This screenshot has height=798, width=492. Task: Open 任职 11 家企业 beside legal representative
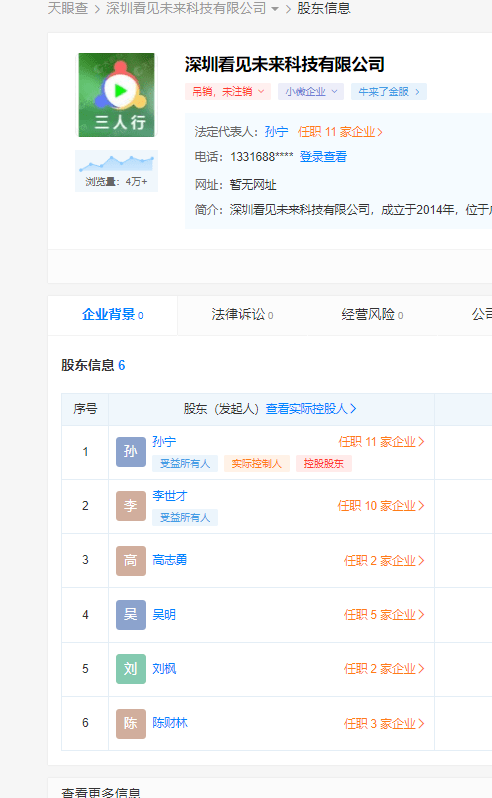tap(340, 132)
